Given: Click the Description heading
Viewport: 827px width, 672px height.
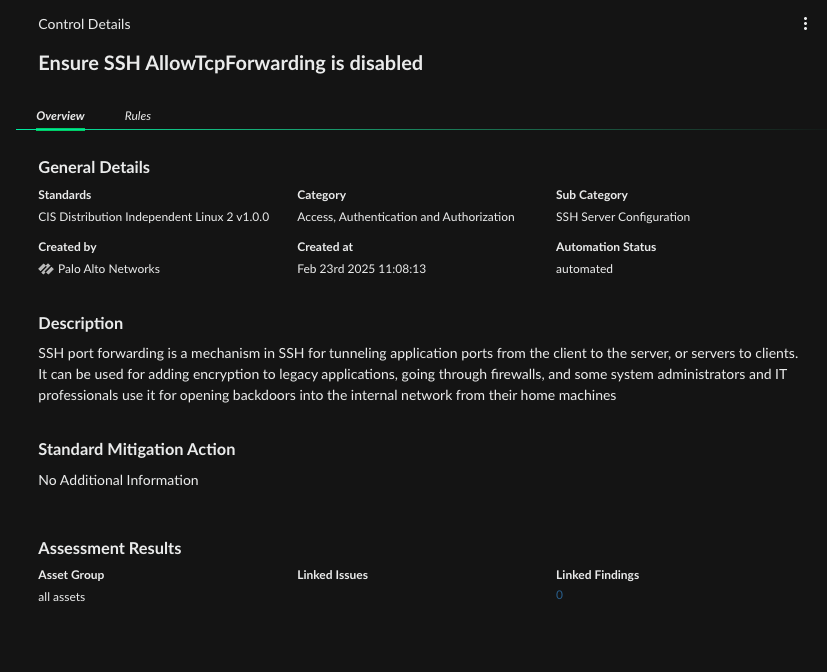Looking at the screenshot, I should tap(80, 323).
